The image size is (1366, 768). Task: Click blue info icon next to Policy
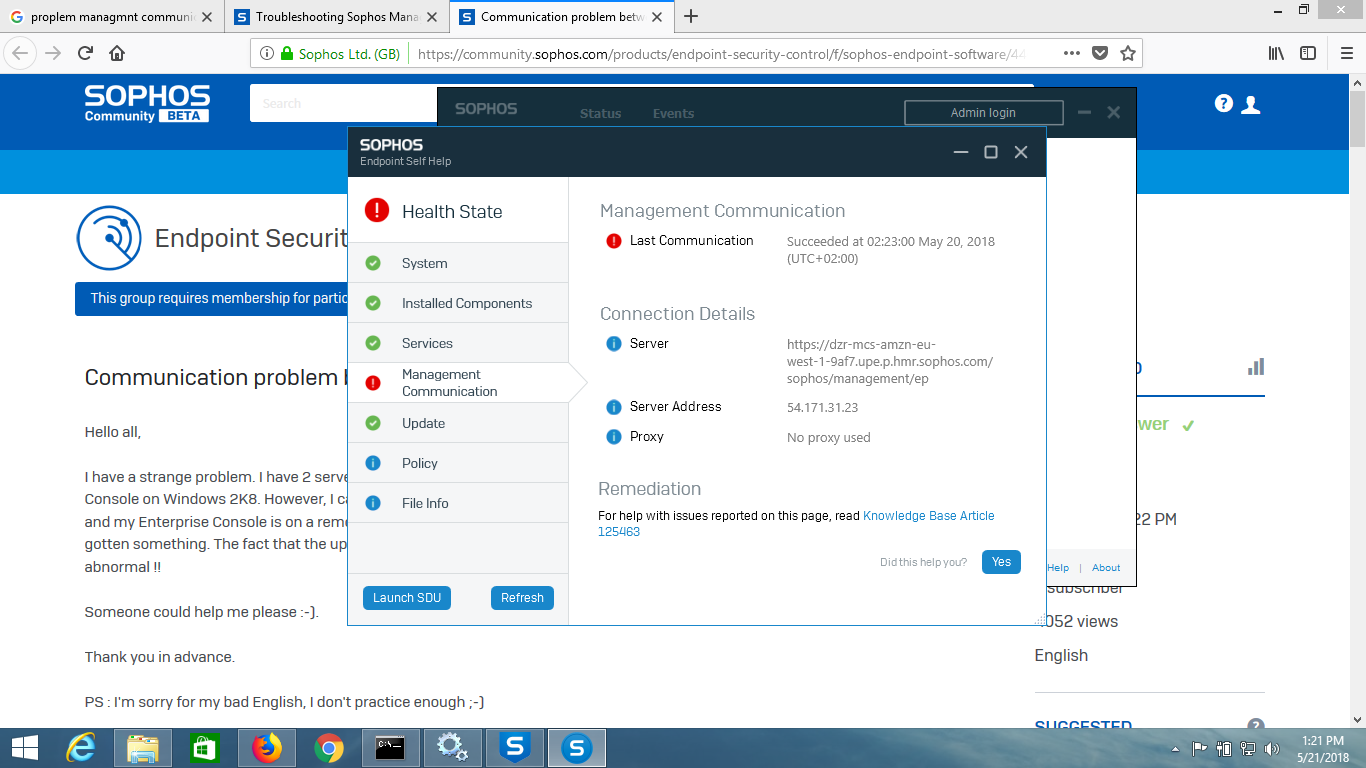tap(373, 463)
